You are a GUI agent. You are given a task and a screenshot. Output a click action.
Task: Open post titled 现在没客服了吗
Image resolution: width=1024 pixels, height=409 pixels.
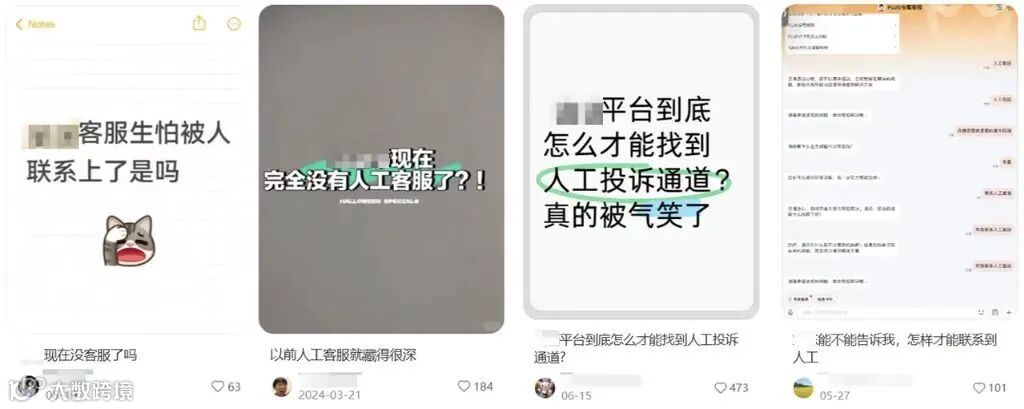tap(90, 355)
